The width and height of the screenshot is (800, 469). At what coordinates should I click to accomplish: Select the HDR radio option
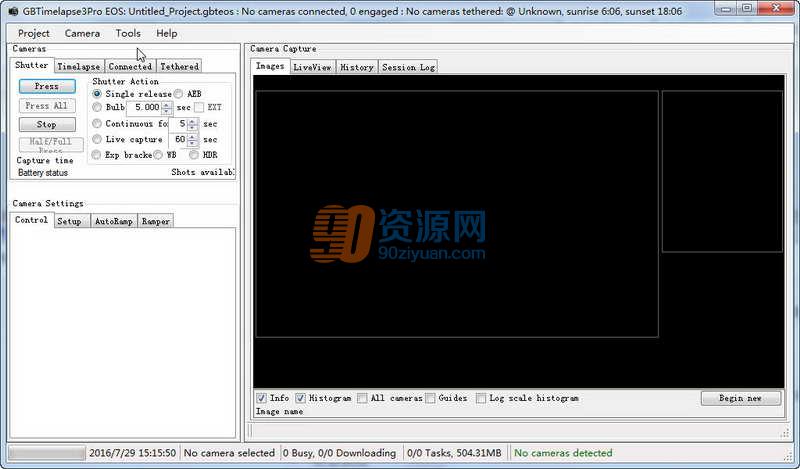click(x=194, y=155)
